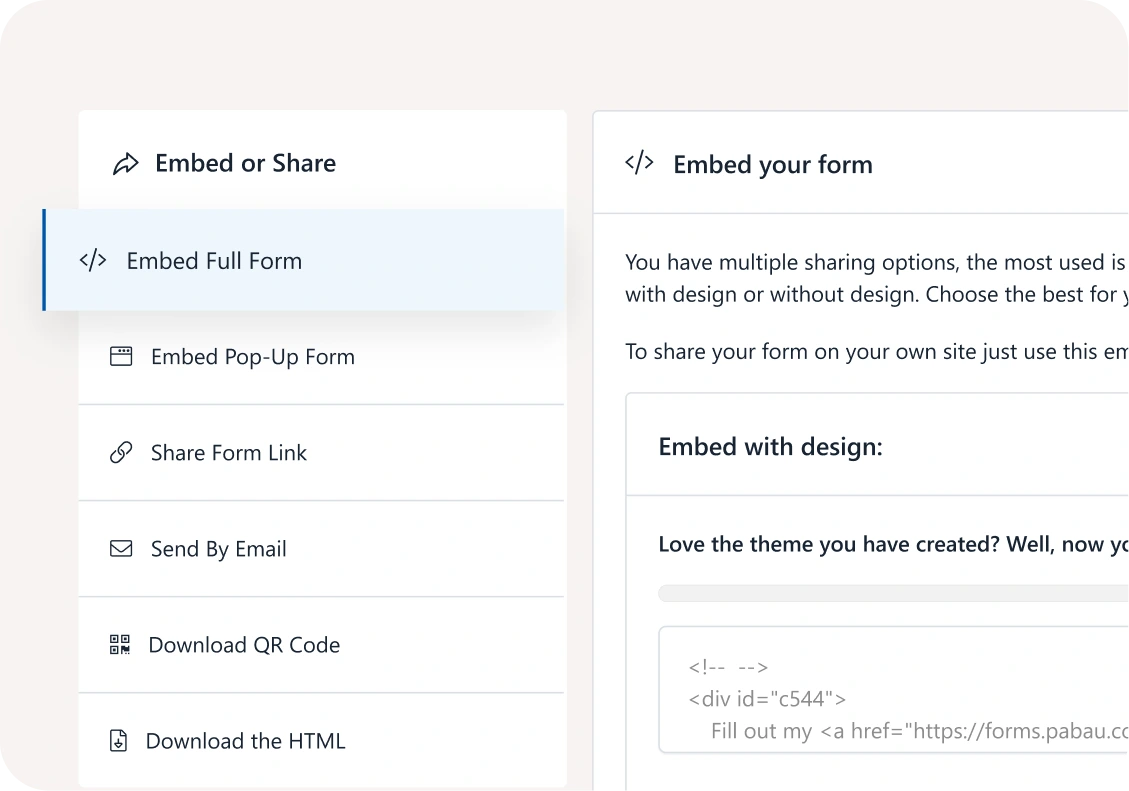Click the Embed your form heading text
The width and height of the screenshot is (1129, 791).
(772, 165)
